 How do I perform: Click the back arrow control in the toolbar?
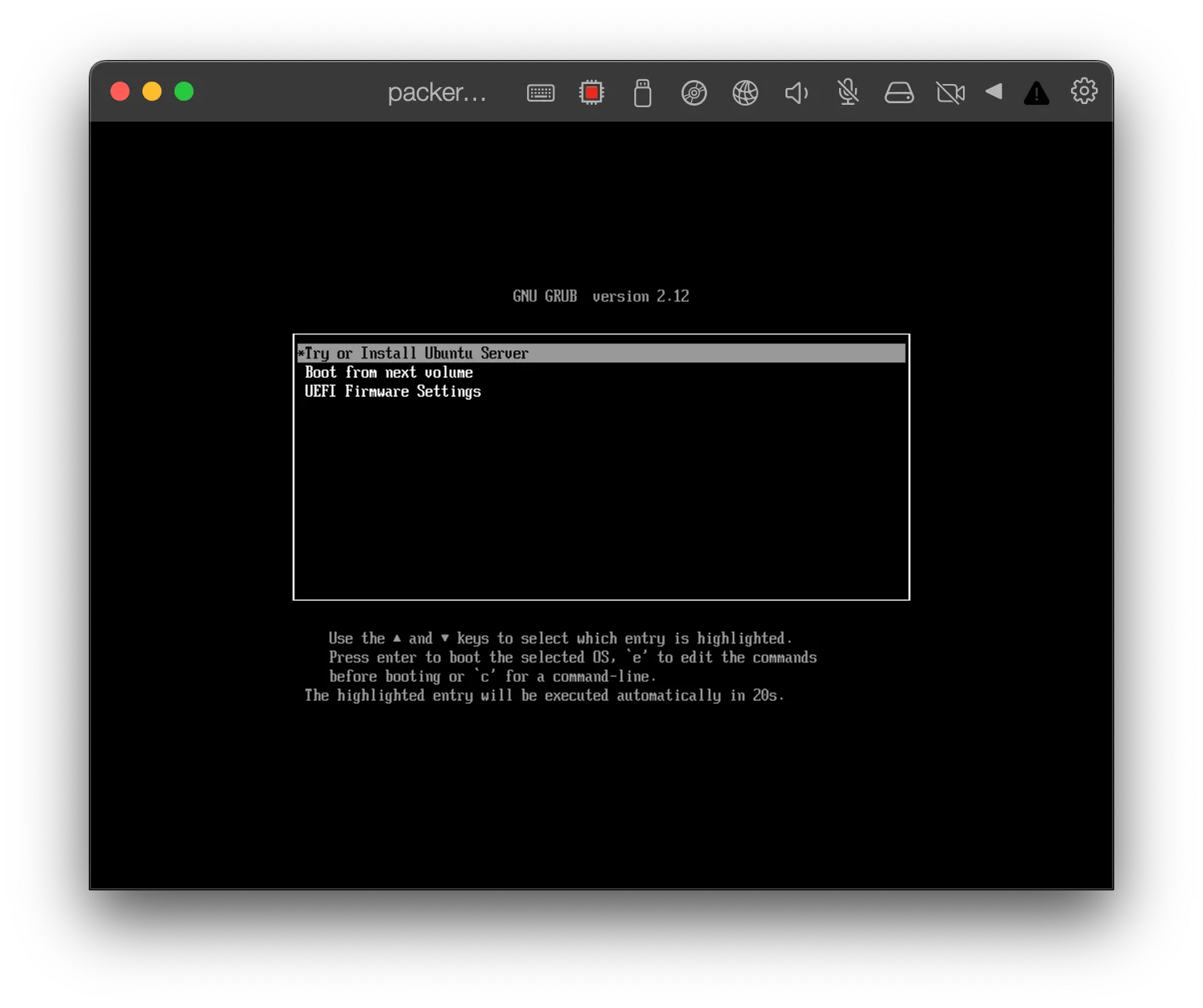[x=993, y=92]
